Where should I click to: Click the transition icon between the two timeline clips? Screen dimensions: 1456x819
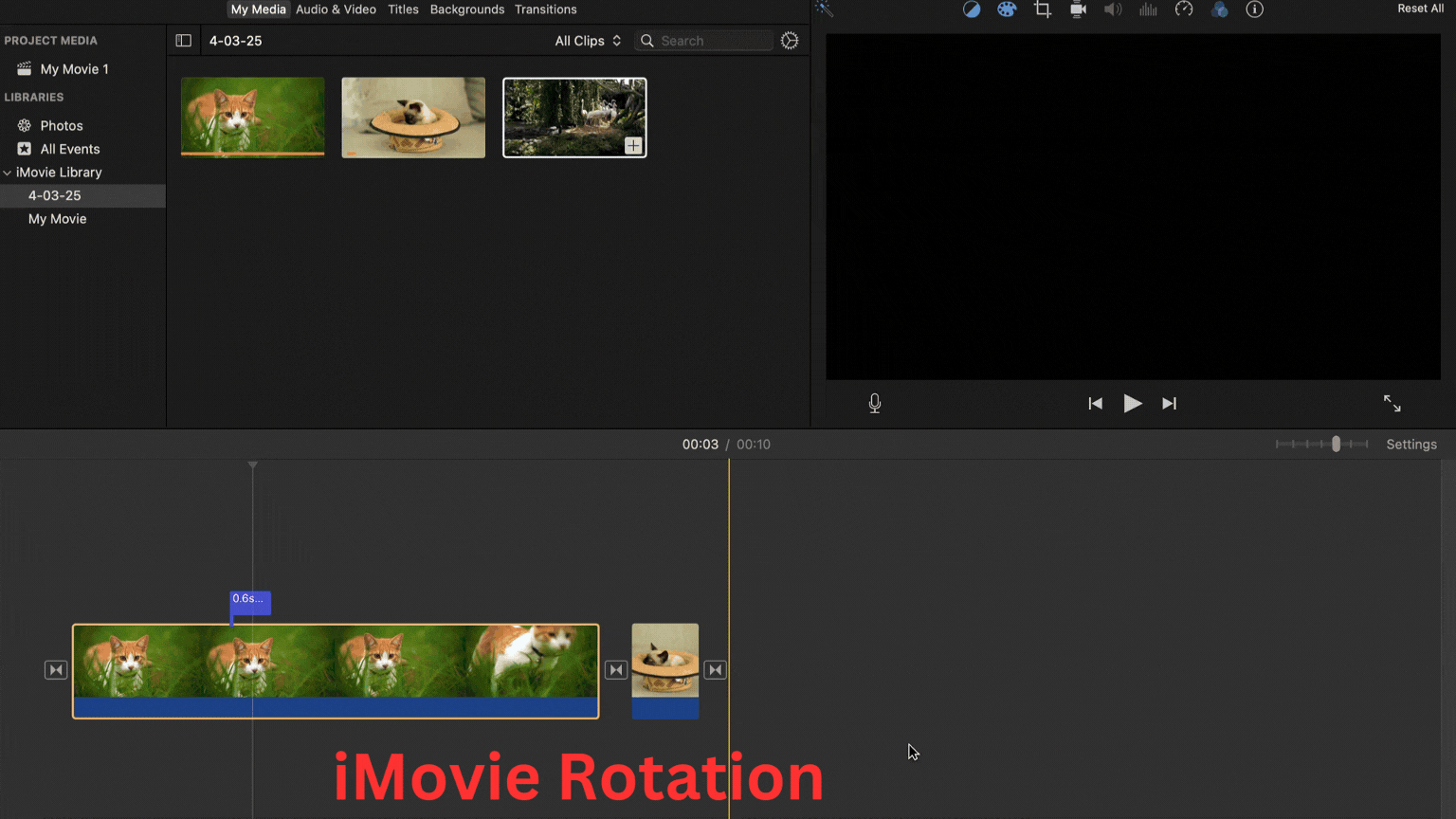(x=616, y=670)
